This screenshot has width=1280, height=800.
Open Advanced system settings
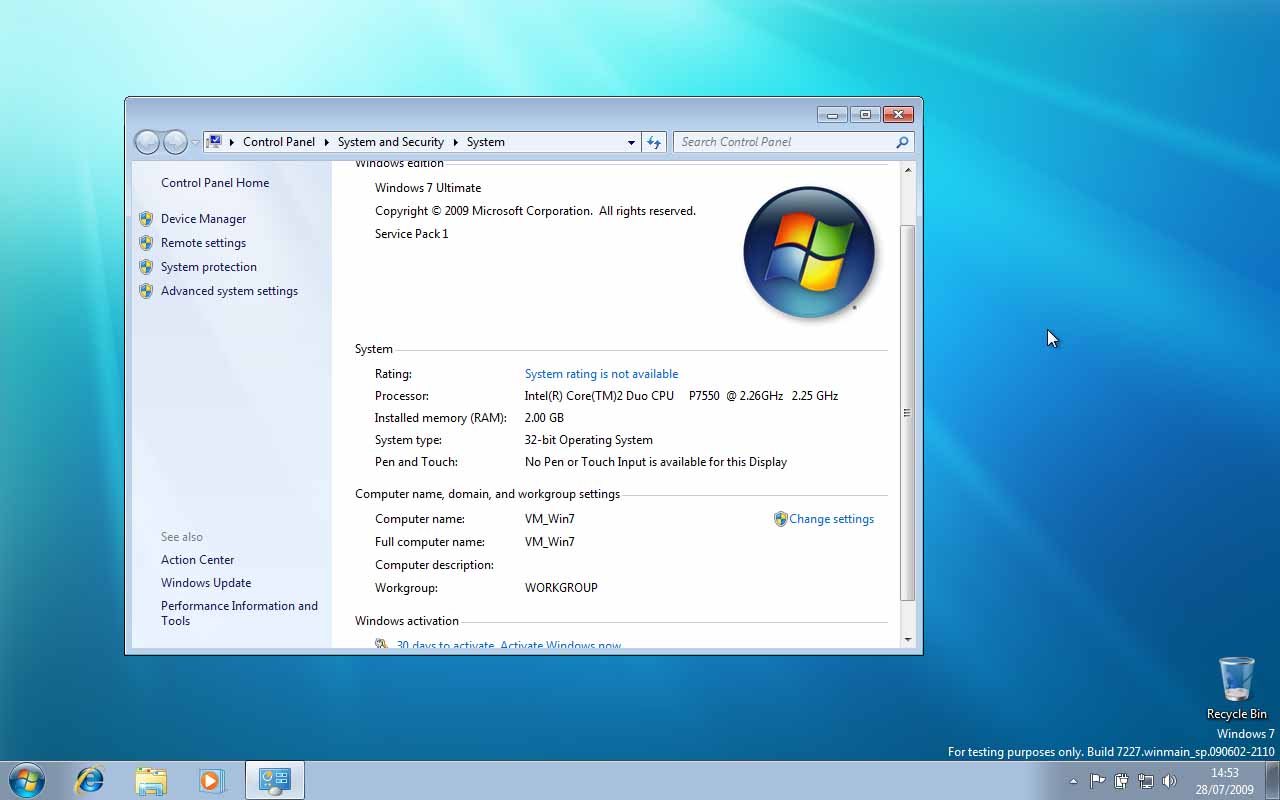coord(229,291)
